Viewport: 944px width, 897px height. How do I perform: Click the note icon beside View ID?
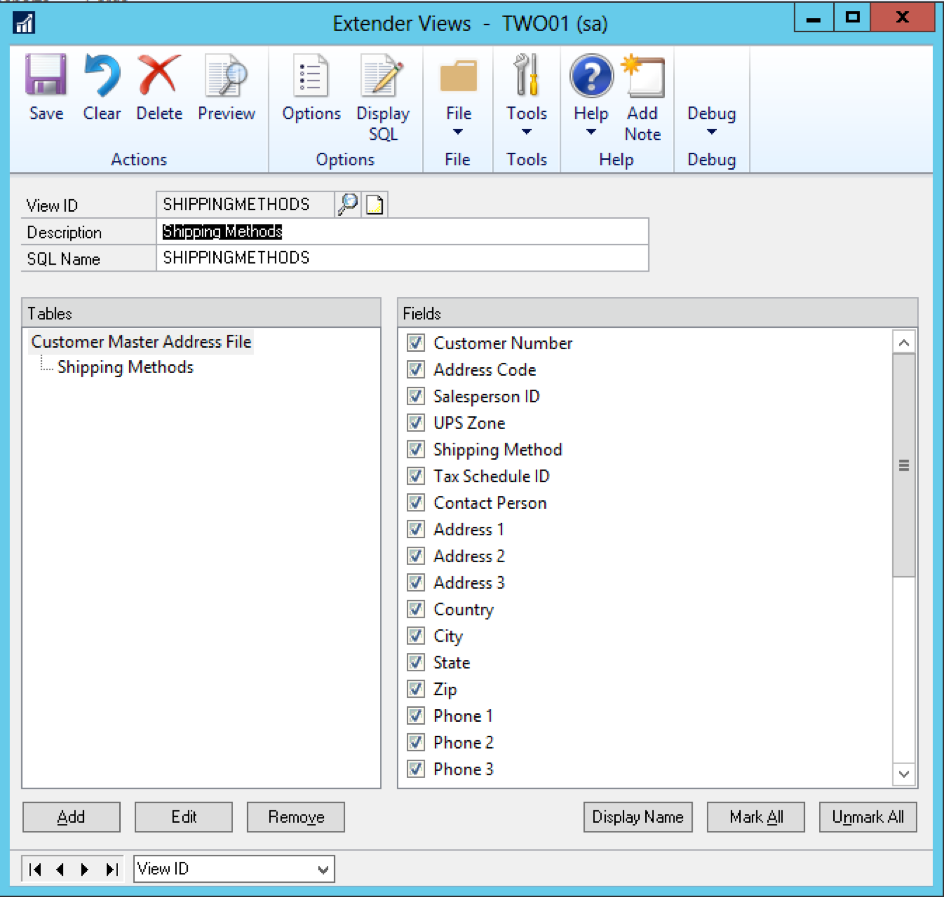point(375,205)
